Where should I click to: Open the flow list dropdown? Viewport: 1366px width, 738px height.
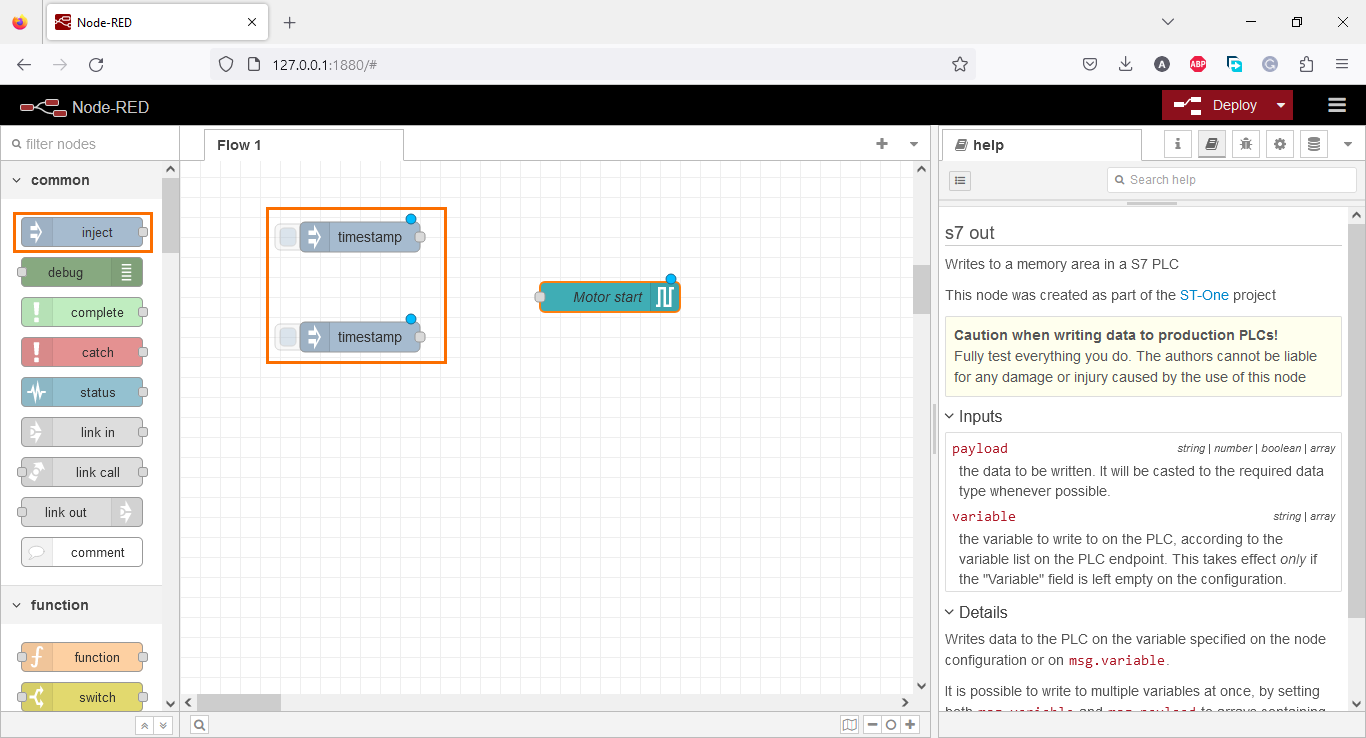click(913, 144)
